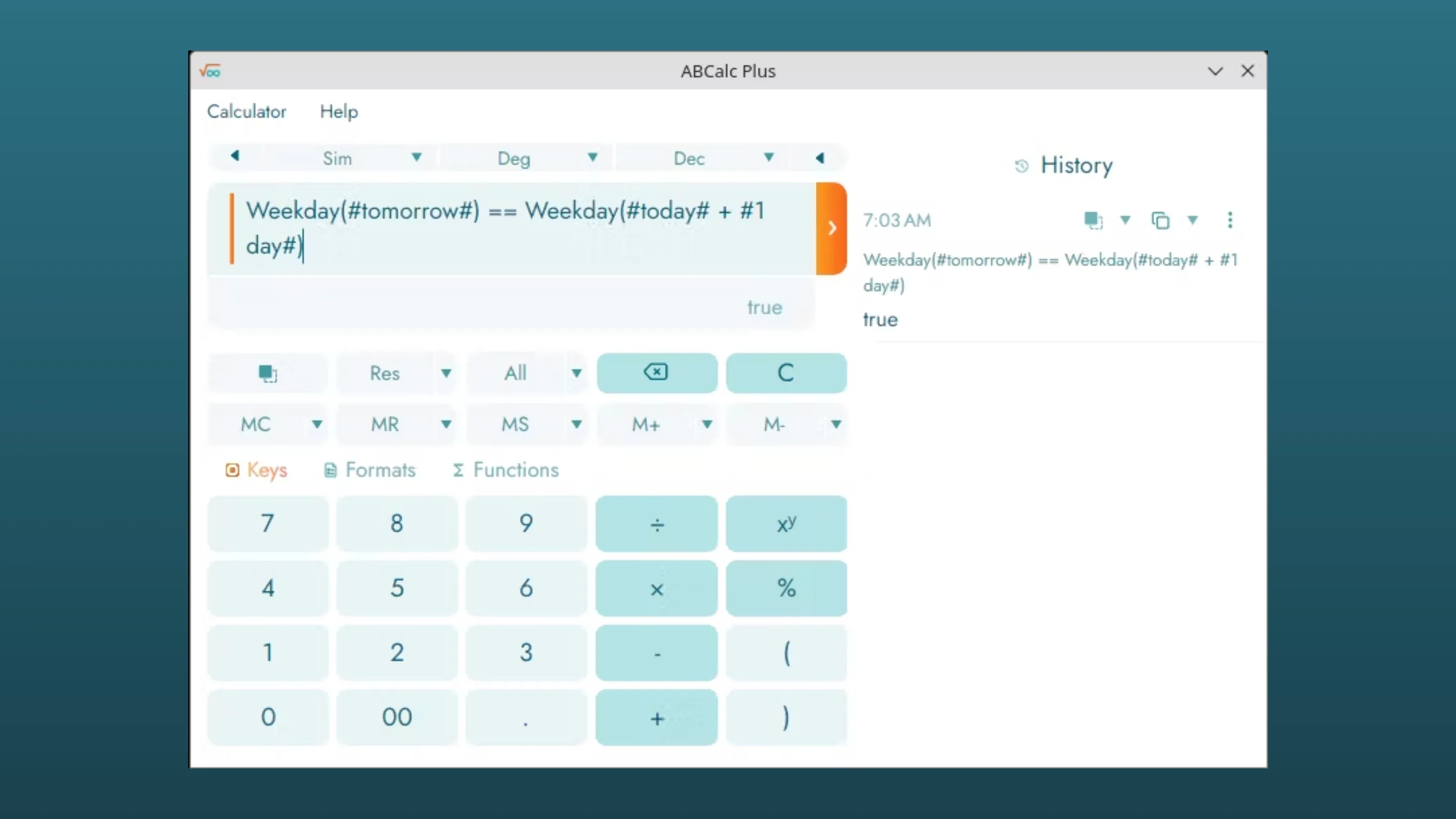Image resolution: width=1456 pixels, height=819 pixels.
Task: Open the Deg angle unit dropdown
Action: coord(593,157)
